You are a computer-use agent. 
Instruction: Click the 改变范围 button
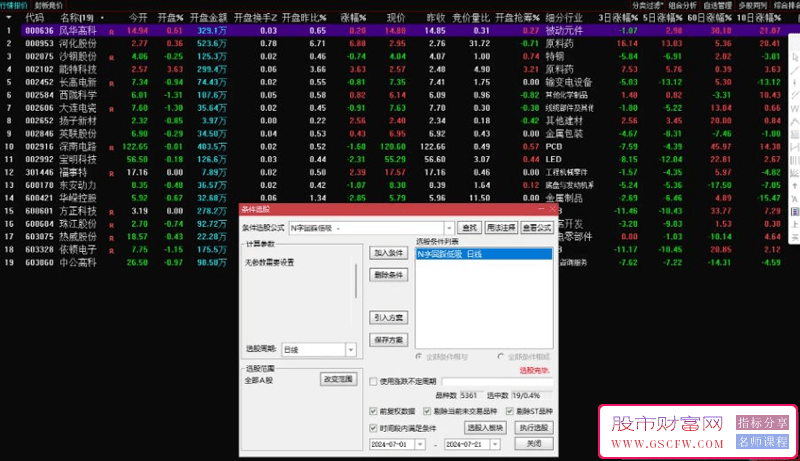[338, 379]
